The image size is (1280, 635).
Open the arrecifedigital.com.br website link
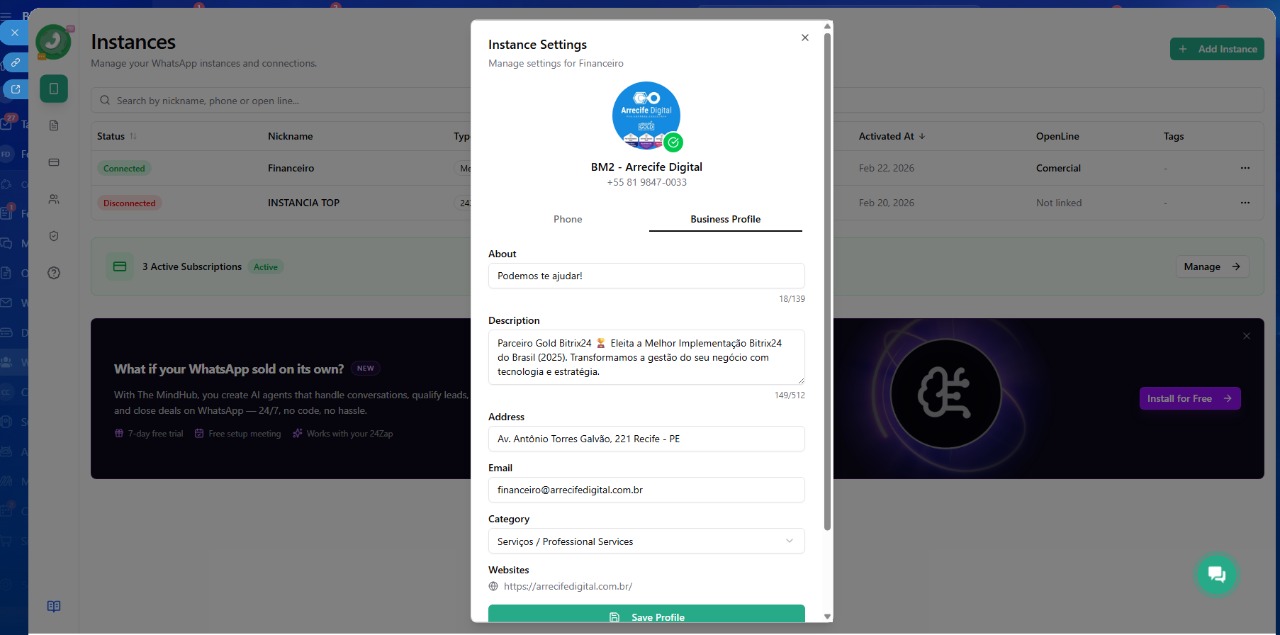point(567,587)
